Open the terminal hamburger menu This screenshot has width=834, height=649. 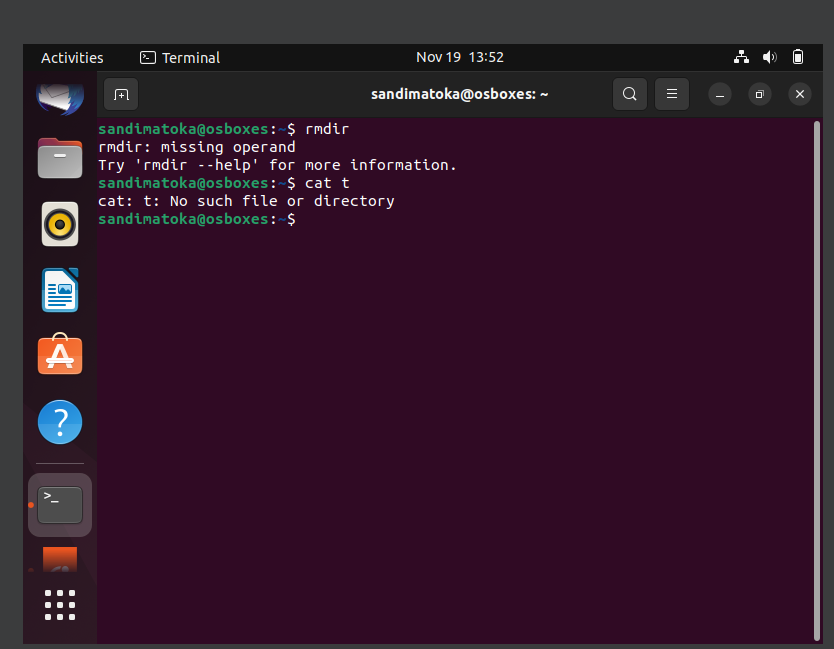[672, 94]
